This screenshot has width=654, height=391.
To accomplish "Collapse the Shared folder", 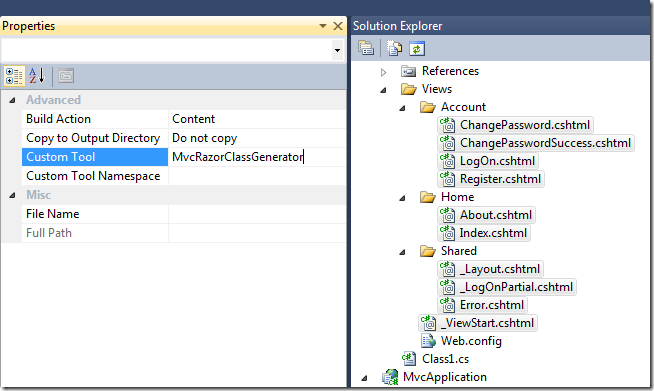I will tap(402, 252).
